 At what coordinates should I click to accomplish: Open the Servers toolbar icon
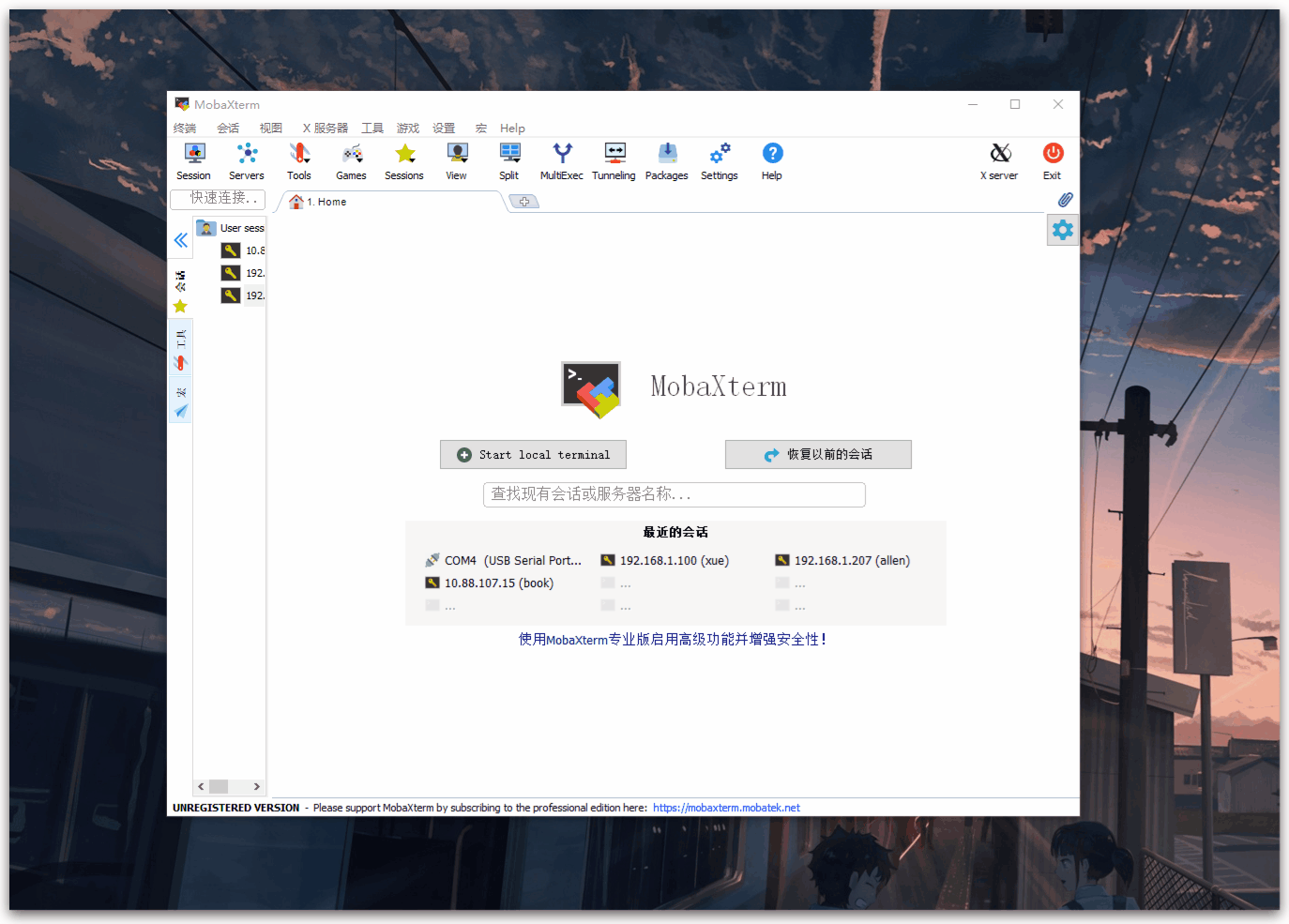(x=247, y=160)
